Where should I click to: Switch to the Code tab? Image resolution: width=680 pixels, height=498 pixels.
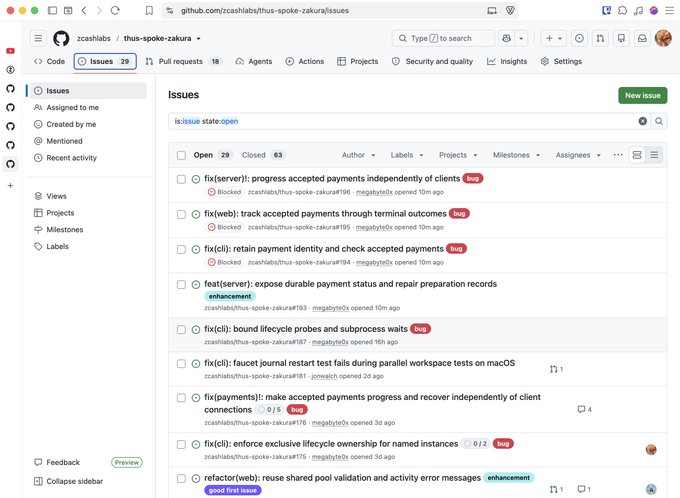click(49, 61)
